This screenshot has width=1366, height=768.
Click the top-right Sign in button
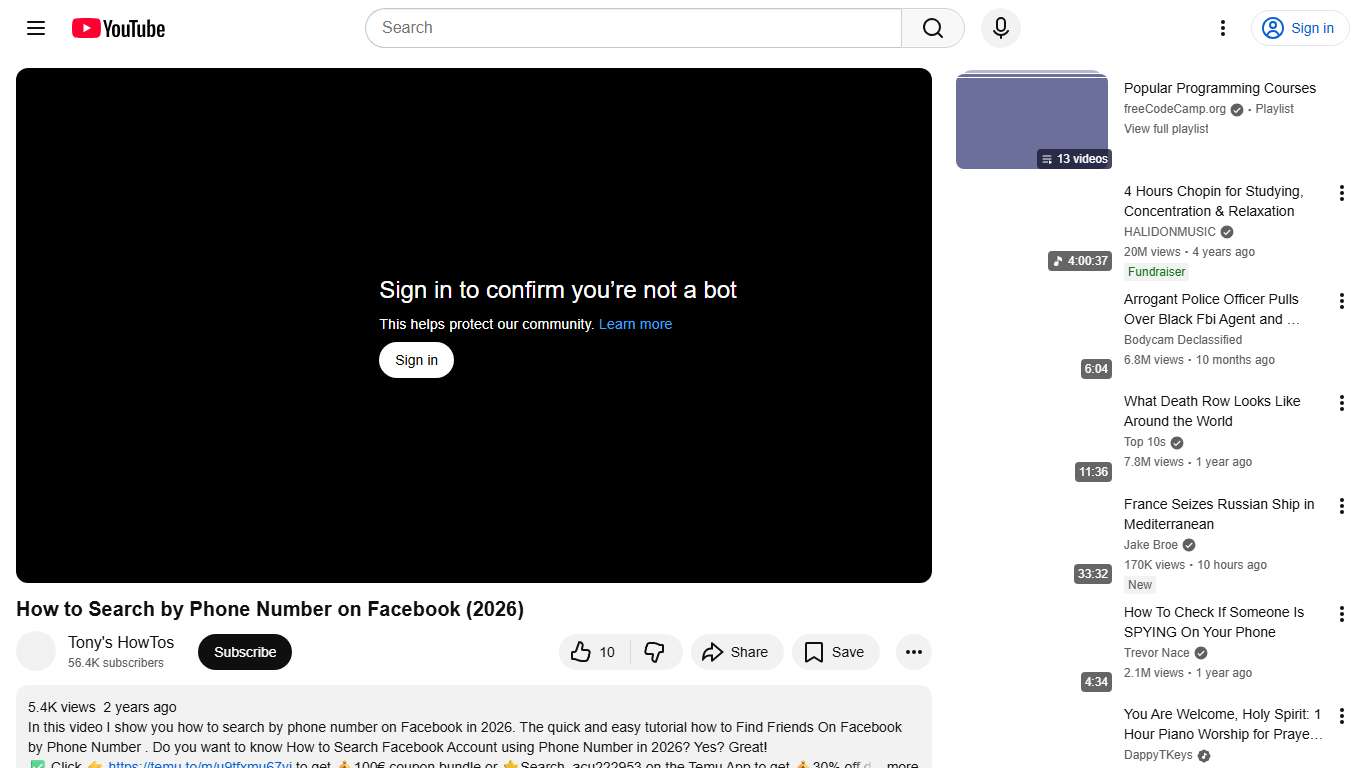pos(1299,28)
